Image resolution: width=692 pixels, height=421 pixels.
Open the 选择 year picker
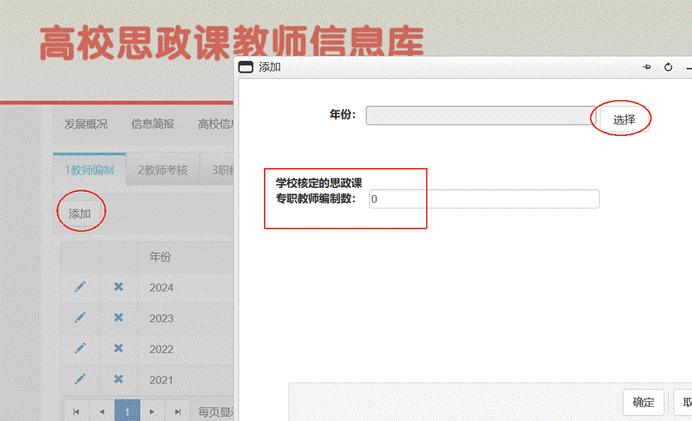pos(624,119)
